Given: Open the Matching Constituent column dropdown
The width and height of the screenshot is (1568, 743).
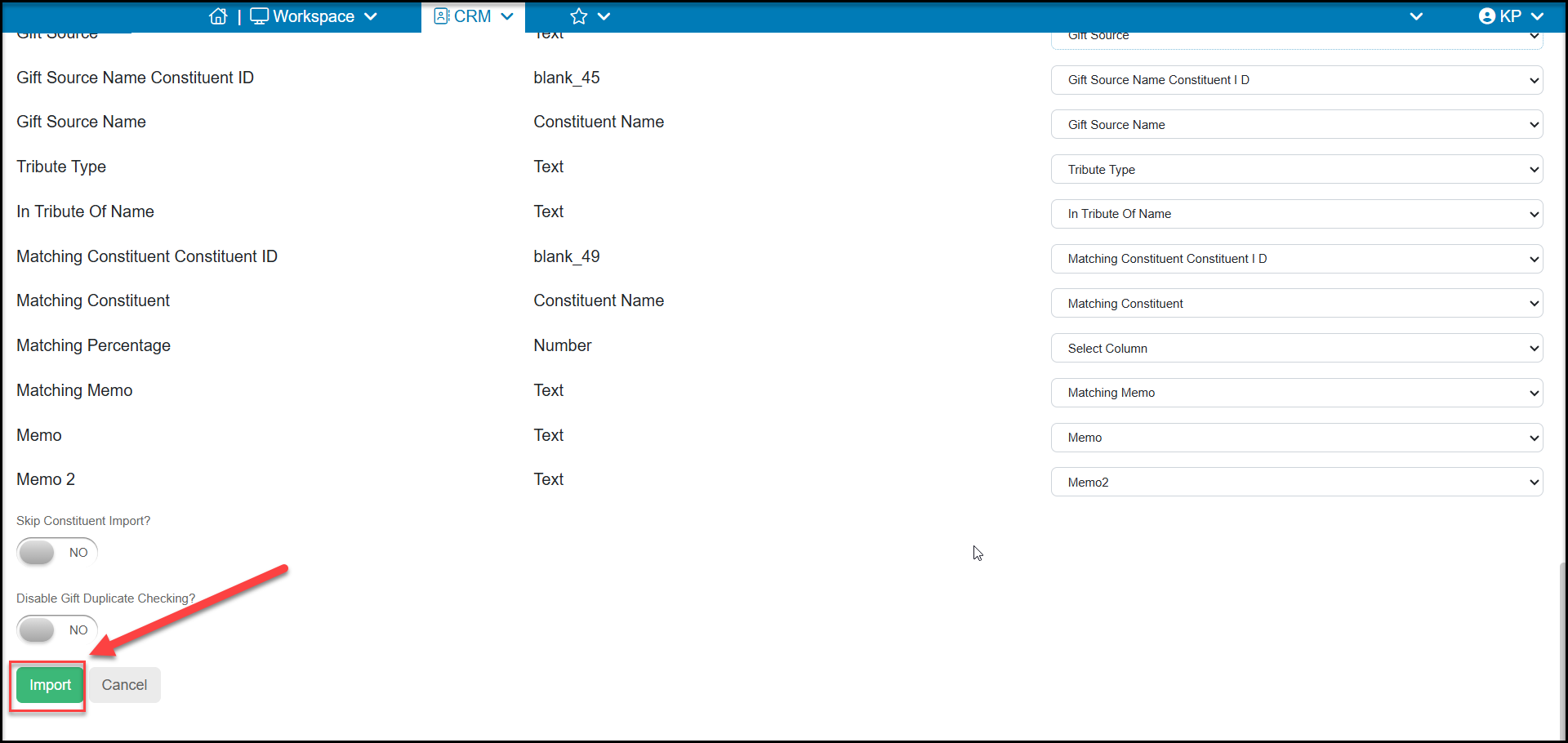Looking at the screenshot, I should click(1297, 304).
